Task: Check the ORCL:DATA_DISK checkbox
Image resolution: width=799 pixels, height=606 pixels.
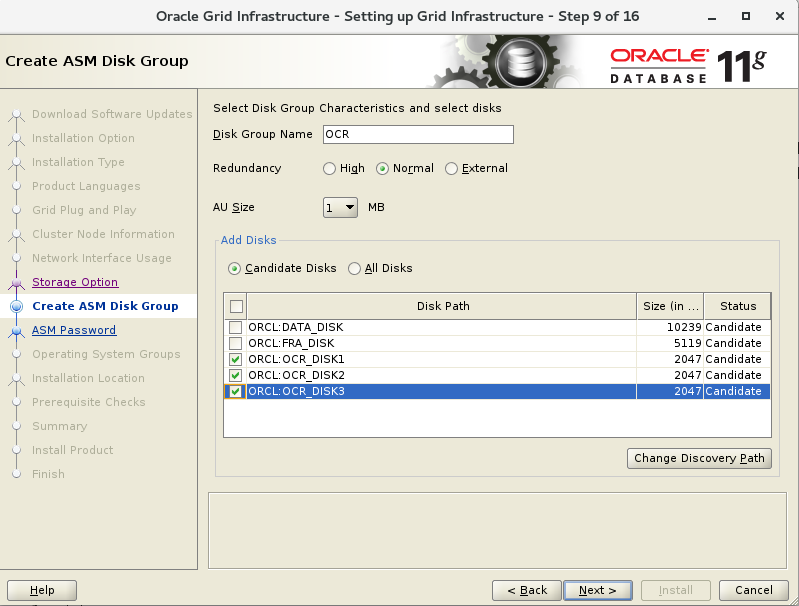Action: pos(235,327)
